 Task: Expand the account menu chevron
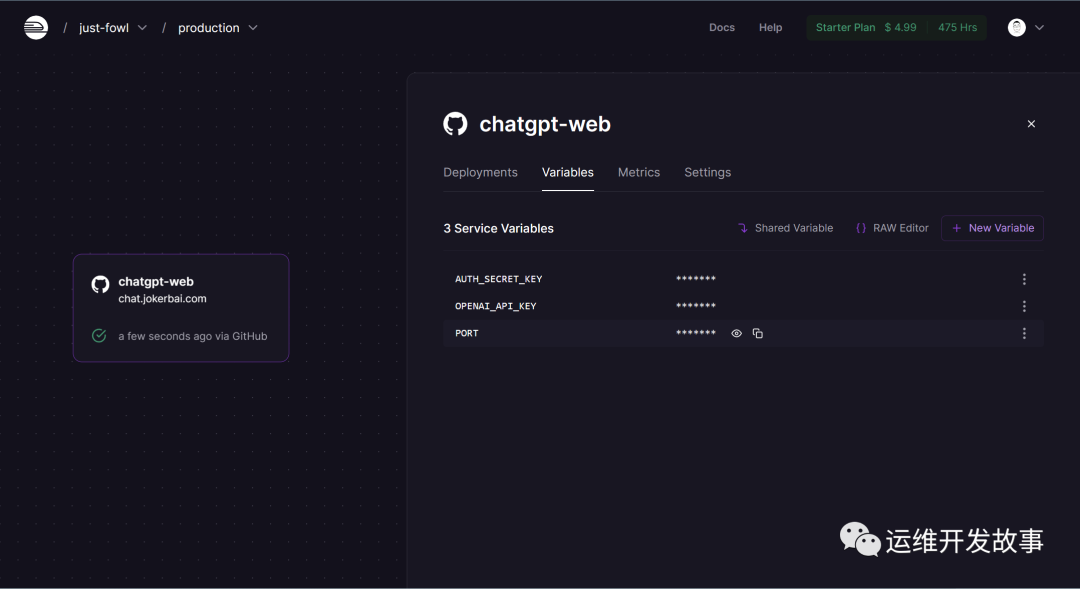[1039, 28]
